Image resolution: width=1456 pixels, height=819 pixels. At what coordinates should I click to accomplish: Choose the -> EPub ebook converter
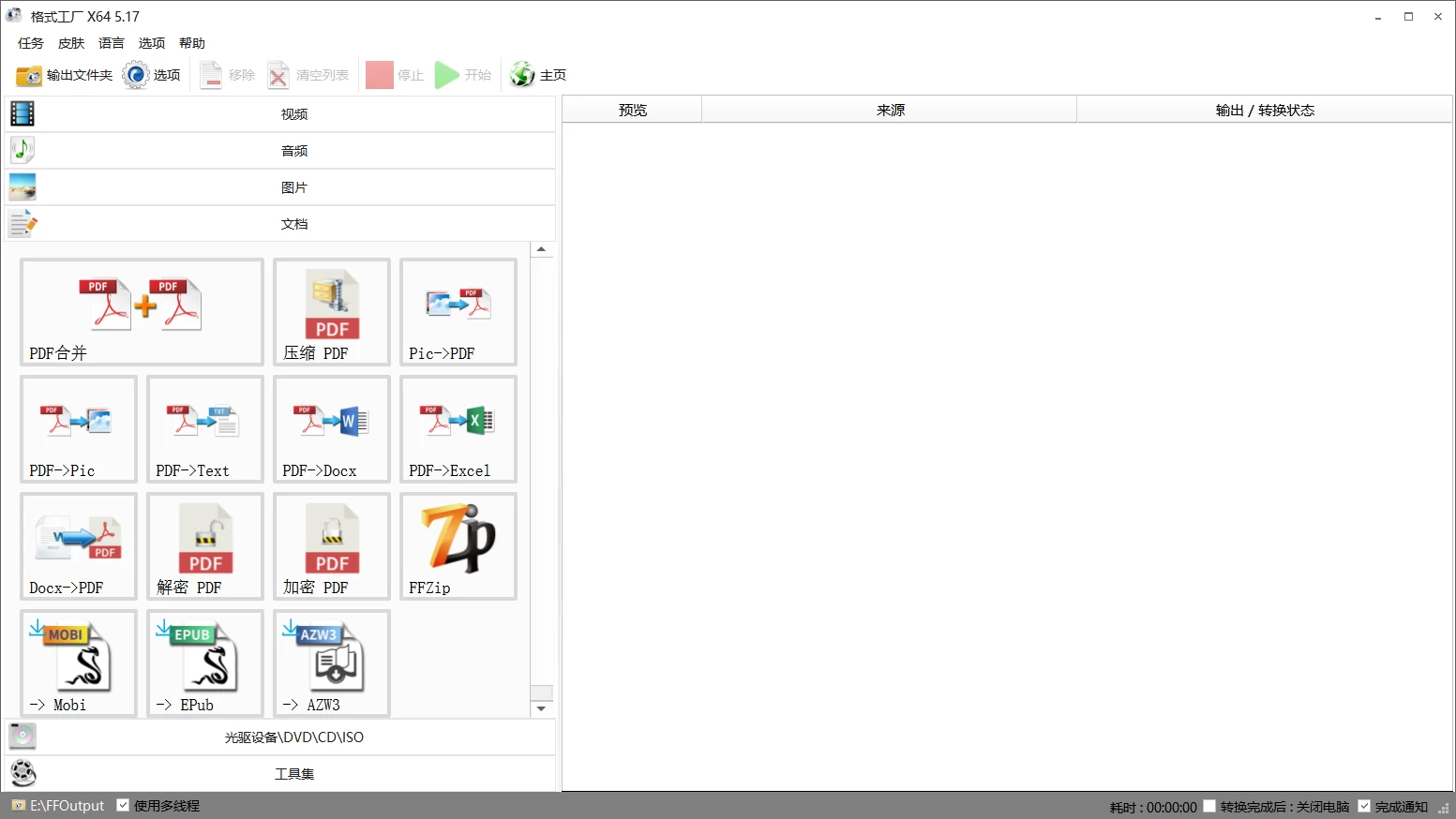click(205, 663)
